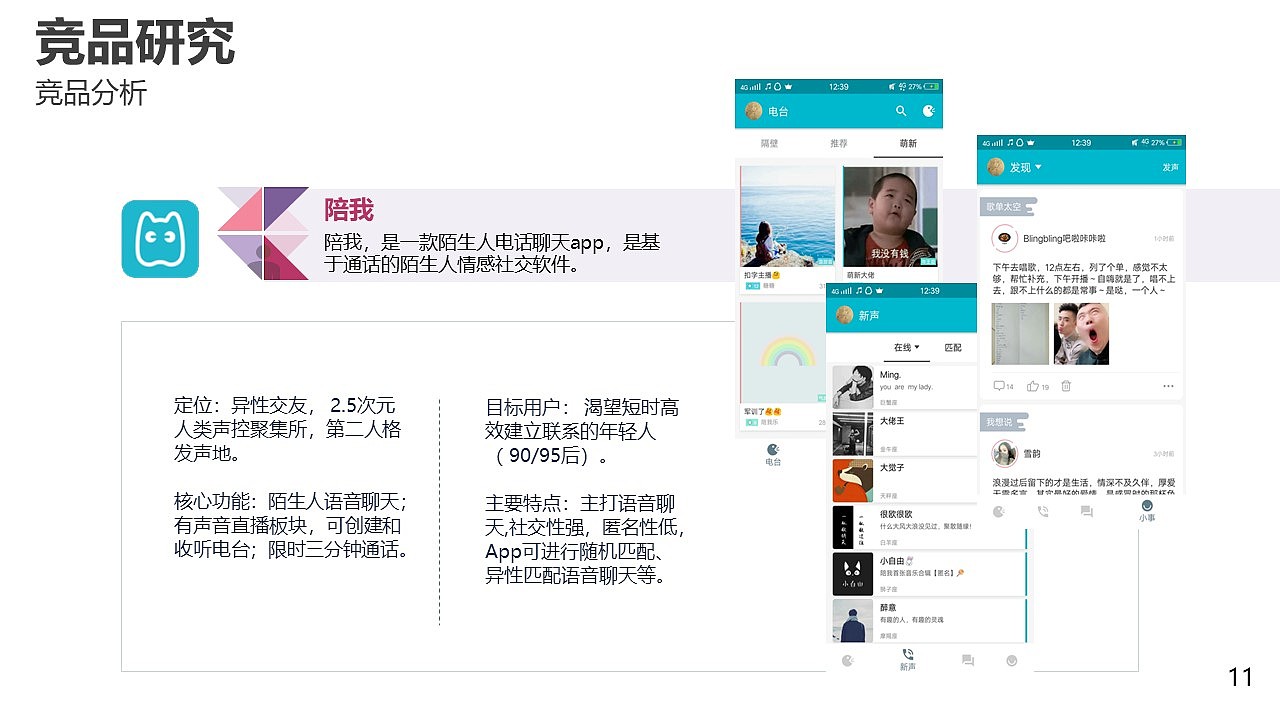The width and height of the screenshot is (1280, 720).
Task: Open three-dot more menu on Blingbling post
Action: (1168, 386)
